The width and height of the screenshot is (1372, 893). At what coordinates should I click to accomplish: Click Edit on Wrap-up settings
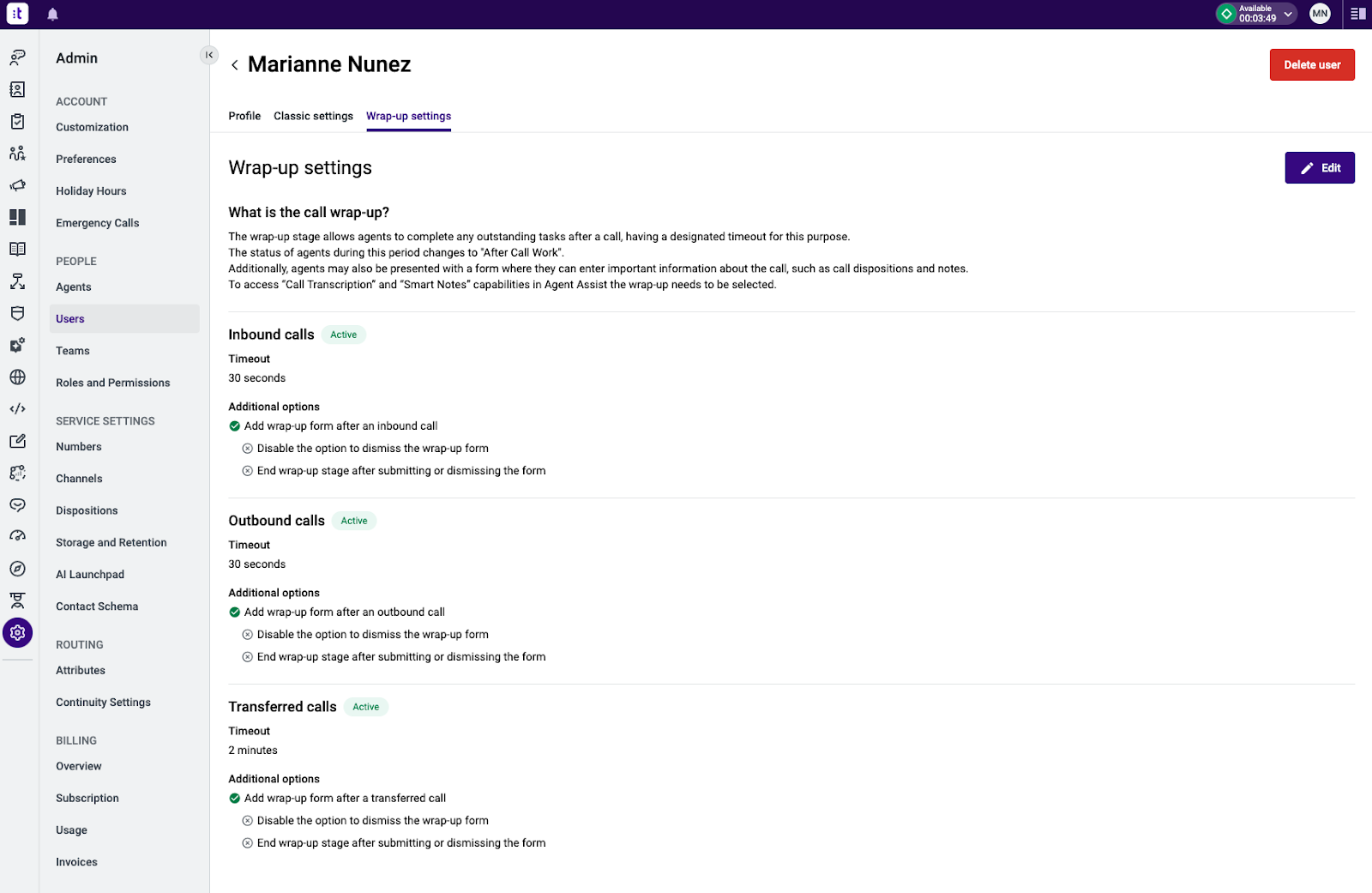1320,167
